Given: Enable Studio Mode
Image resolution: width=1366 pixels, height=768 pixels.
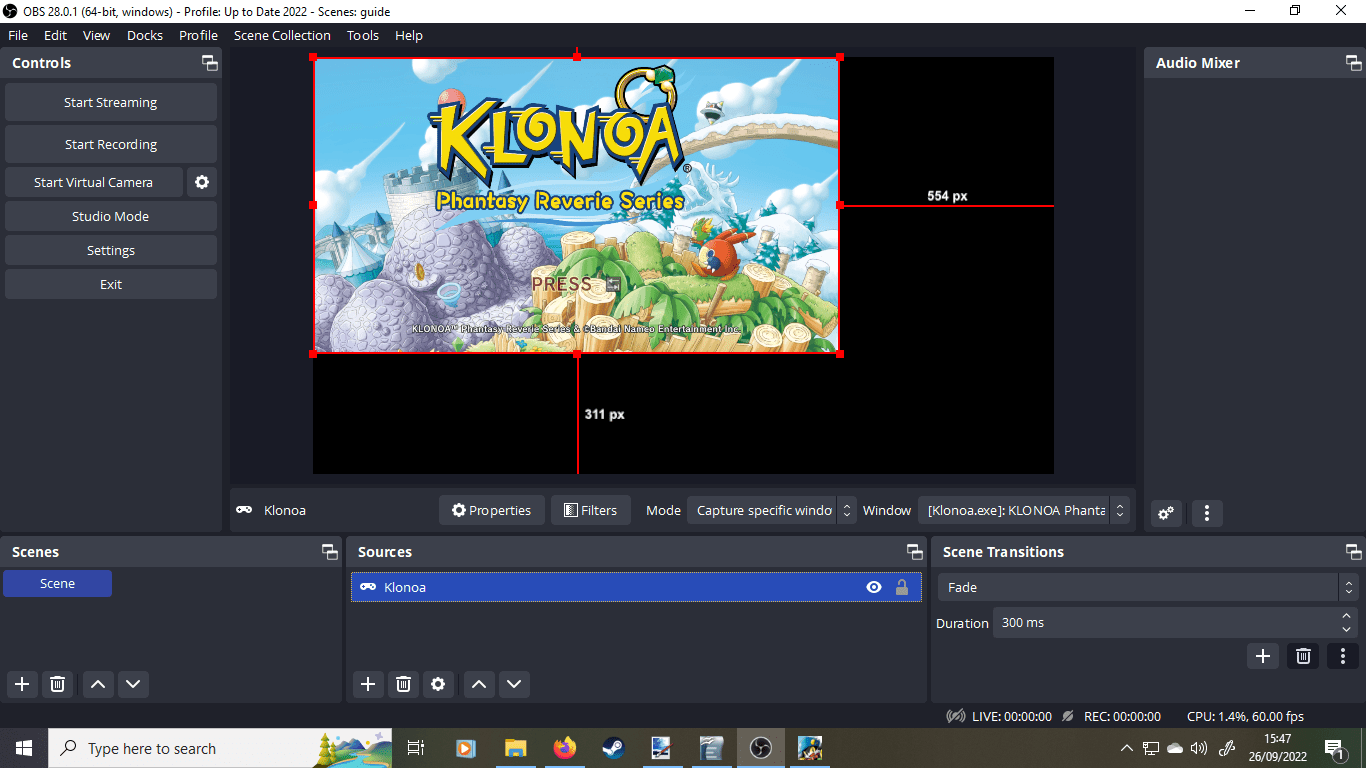Looking at the screenshot, I should (111, 216).
